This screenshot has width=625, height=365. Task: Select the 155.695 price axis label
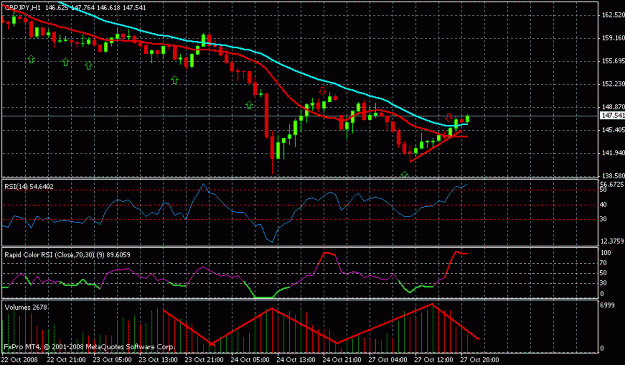click(x=613, y=61)
